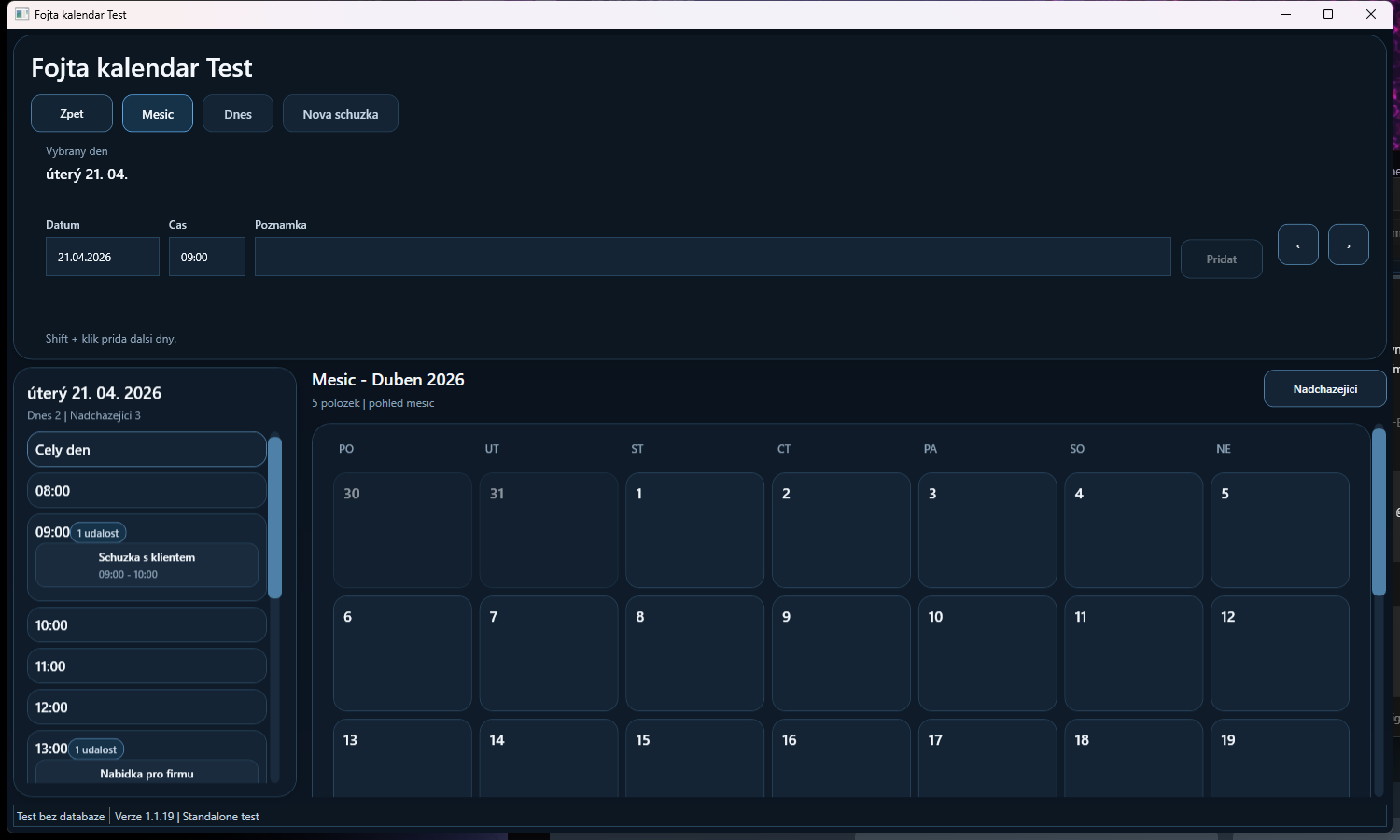Image resolution: width=1400 pixels, height=840 pixels.
Task: Click the 'NE' weekday column header
Action: coord(1224,449)
